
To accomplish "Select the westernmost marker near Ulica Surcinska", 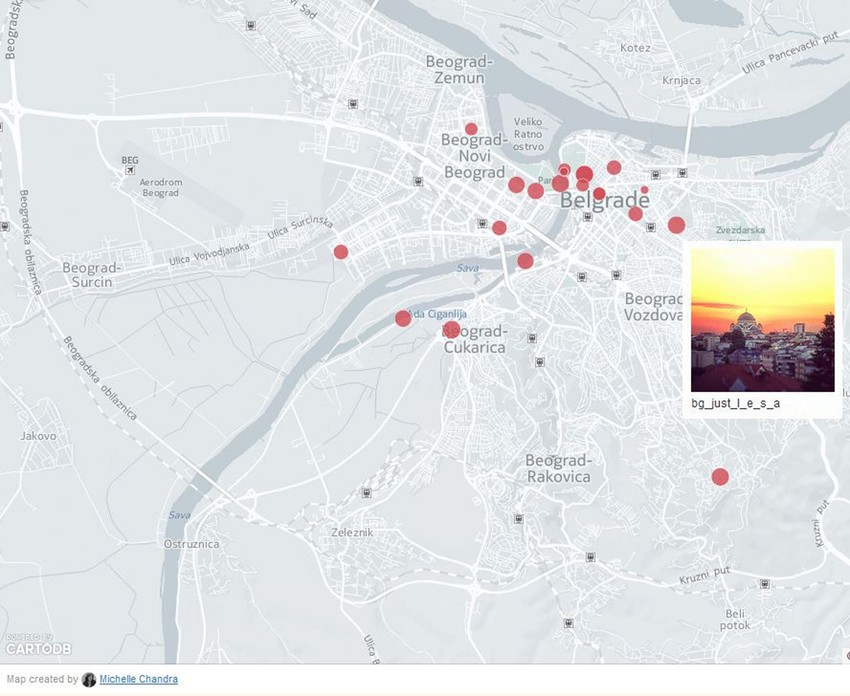I will click(x=340, y=251).
